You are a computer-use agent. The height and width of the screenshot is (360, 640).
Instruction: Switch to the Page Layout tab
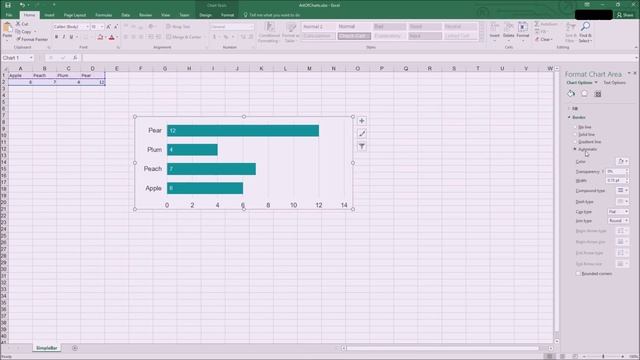pos(75,15)
